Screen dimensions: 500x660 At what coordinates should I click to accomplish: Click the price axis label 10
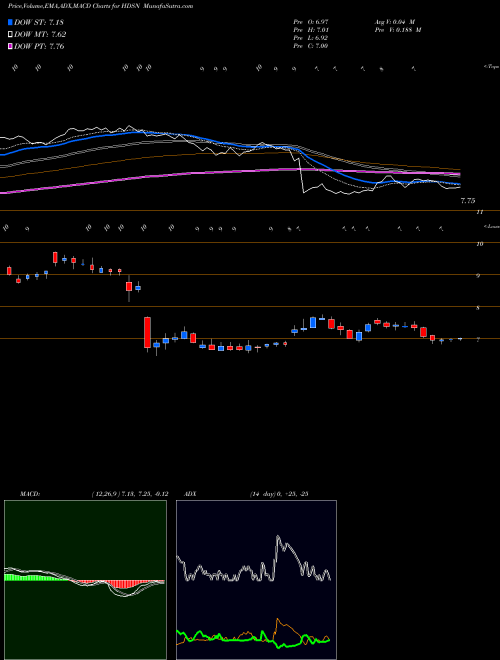480,244
